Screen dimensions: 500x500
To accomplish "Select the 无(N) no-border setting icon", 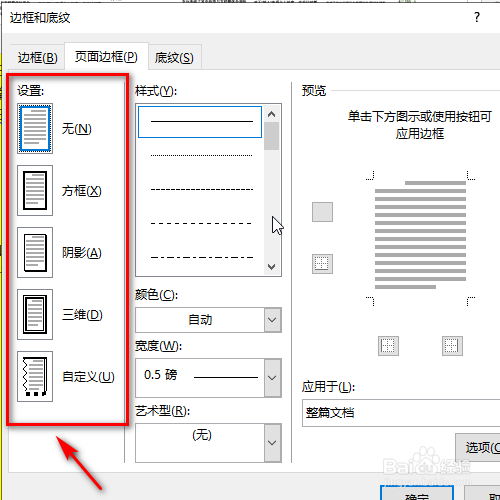I will coord(35,128).
